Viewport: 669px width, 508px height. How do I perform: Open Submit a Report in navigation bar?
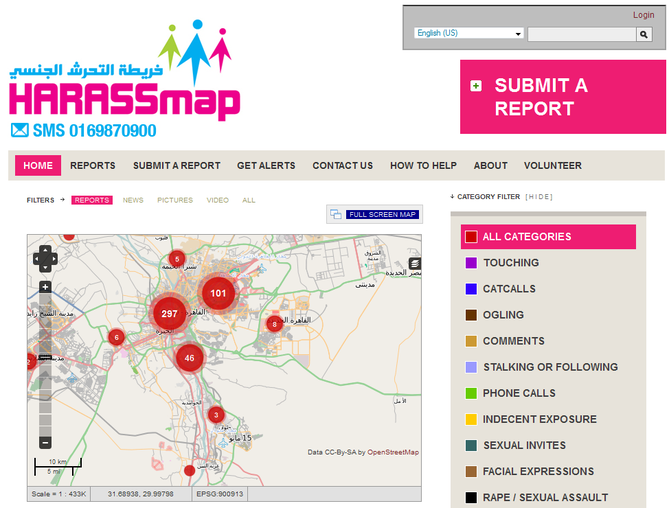177,165
